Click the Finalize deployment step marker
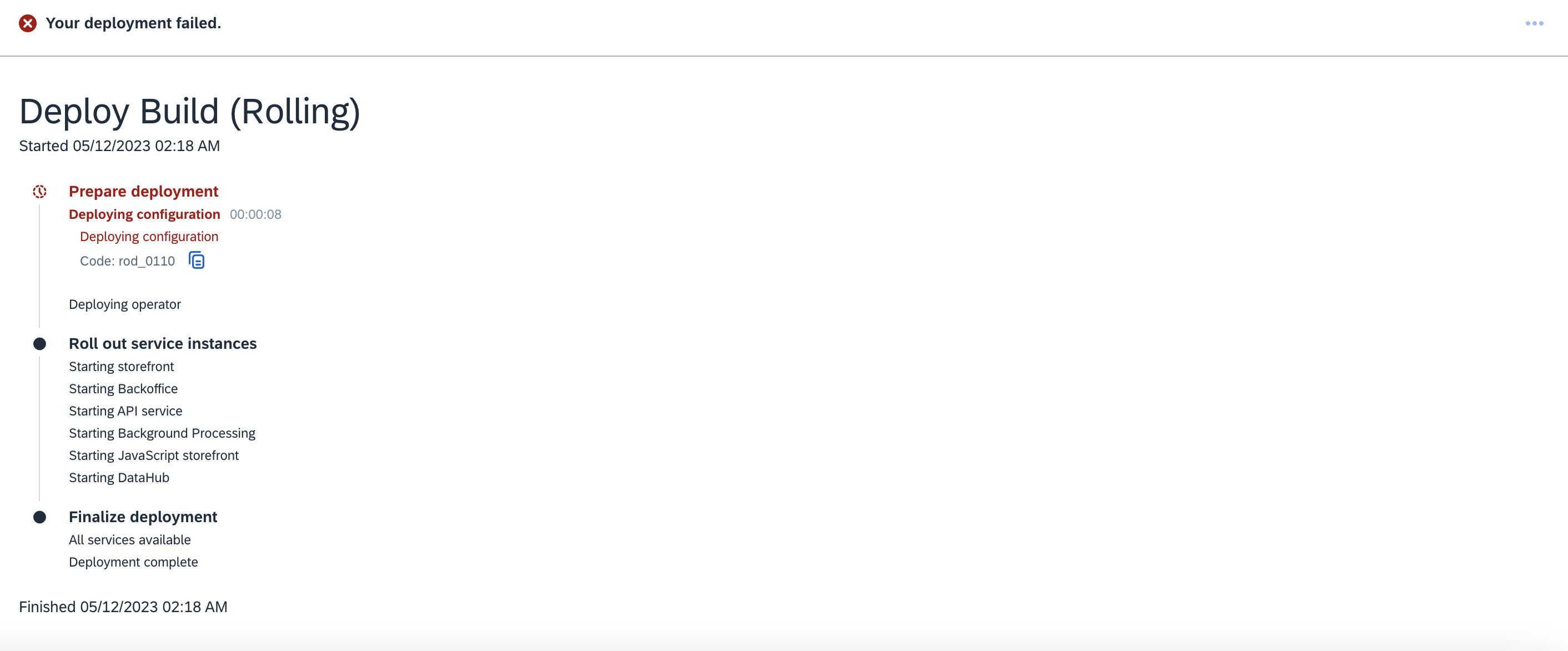Image resolution: width=1568 pixels, height=651 pixels. tap(39, 517)
